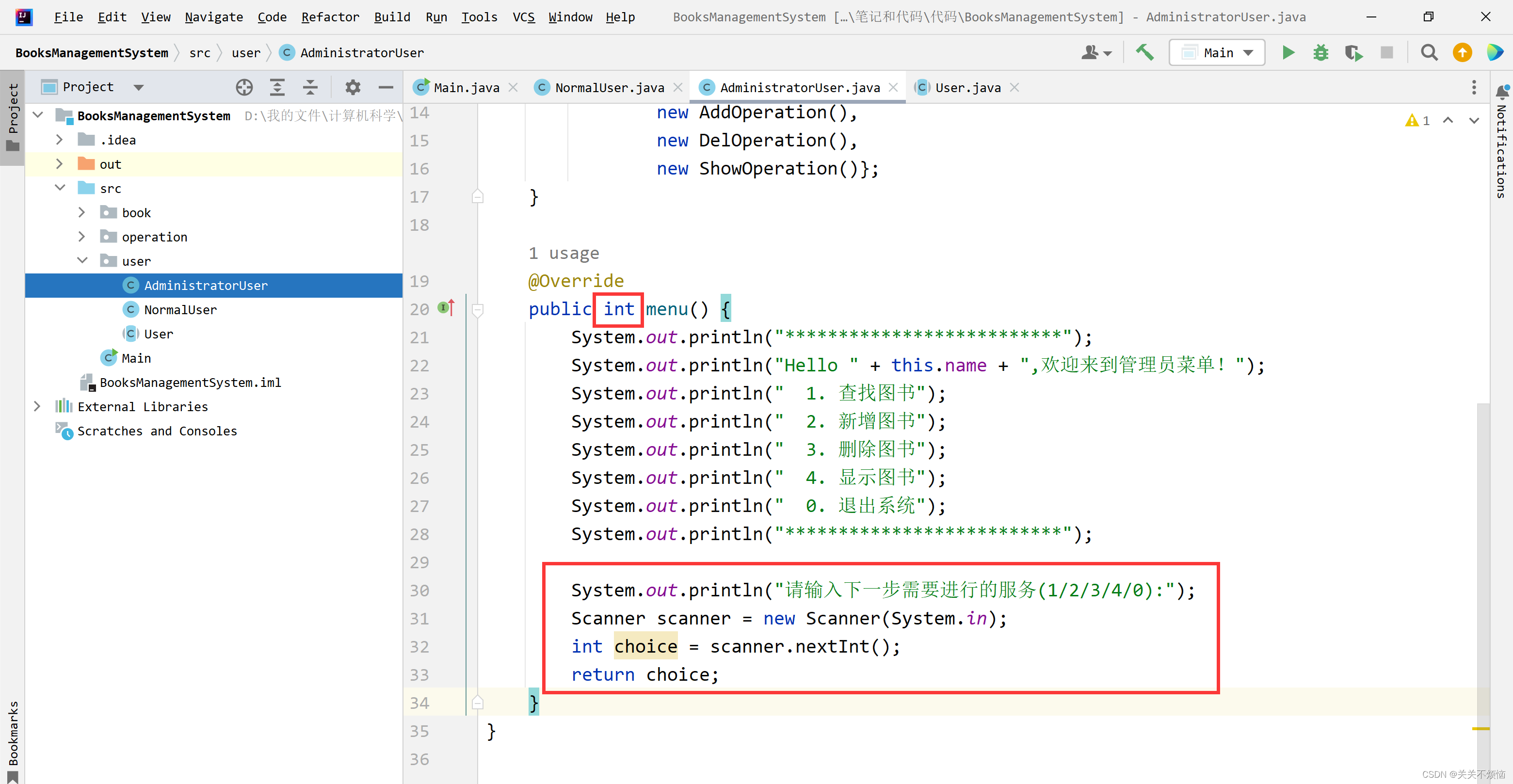
Task: Click the '1 usage' code hint
Action: click(x=563, y=253)
